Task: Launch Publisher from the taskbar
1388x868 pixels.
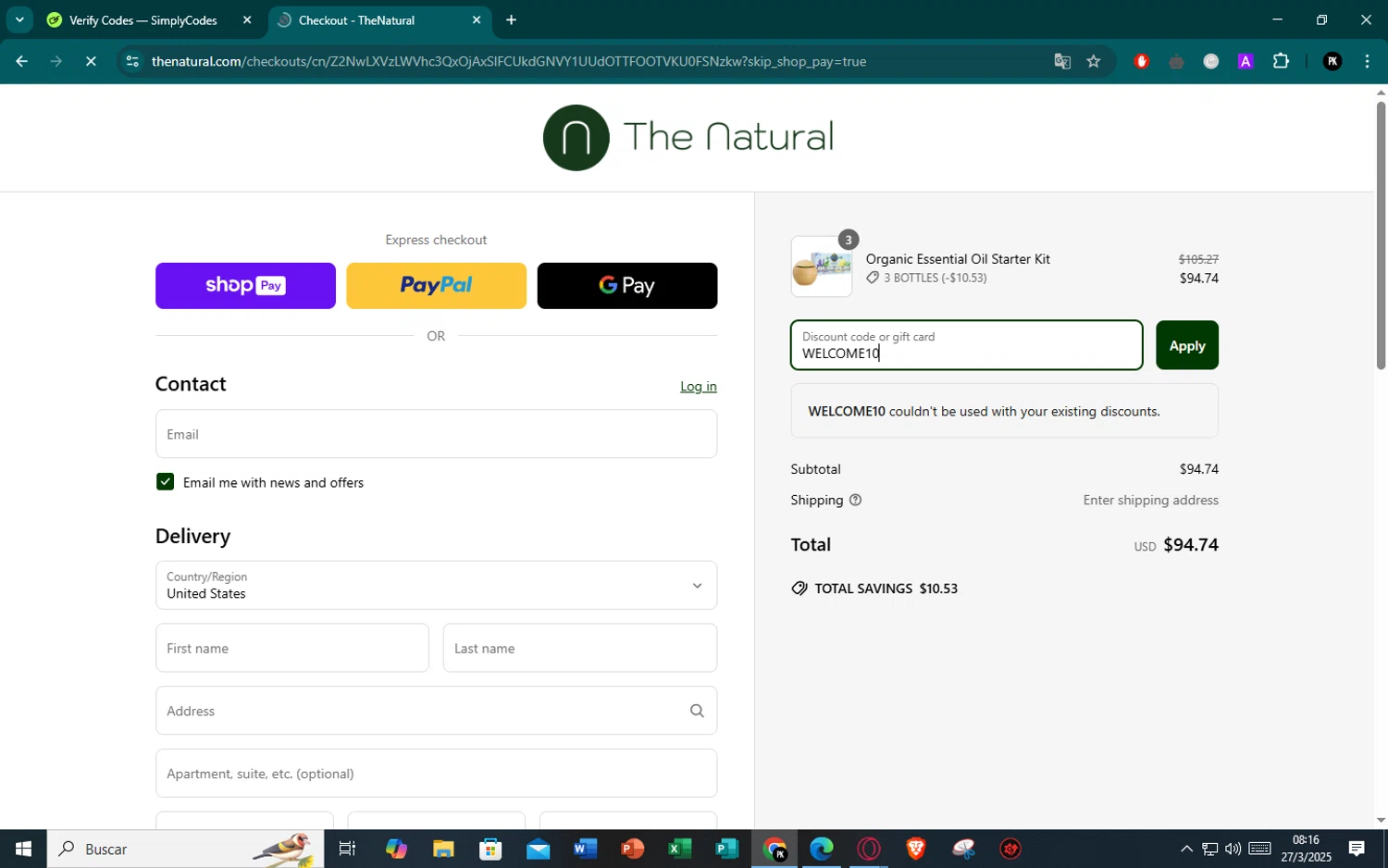Action: pos(726,849)
